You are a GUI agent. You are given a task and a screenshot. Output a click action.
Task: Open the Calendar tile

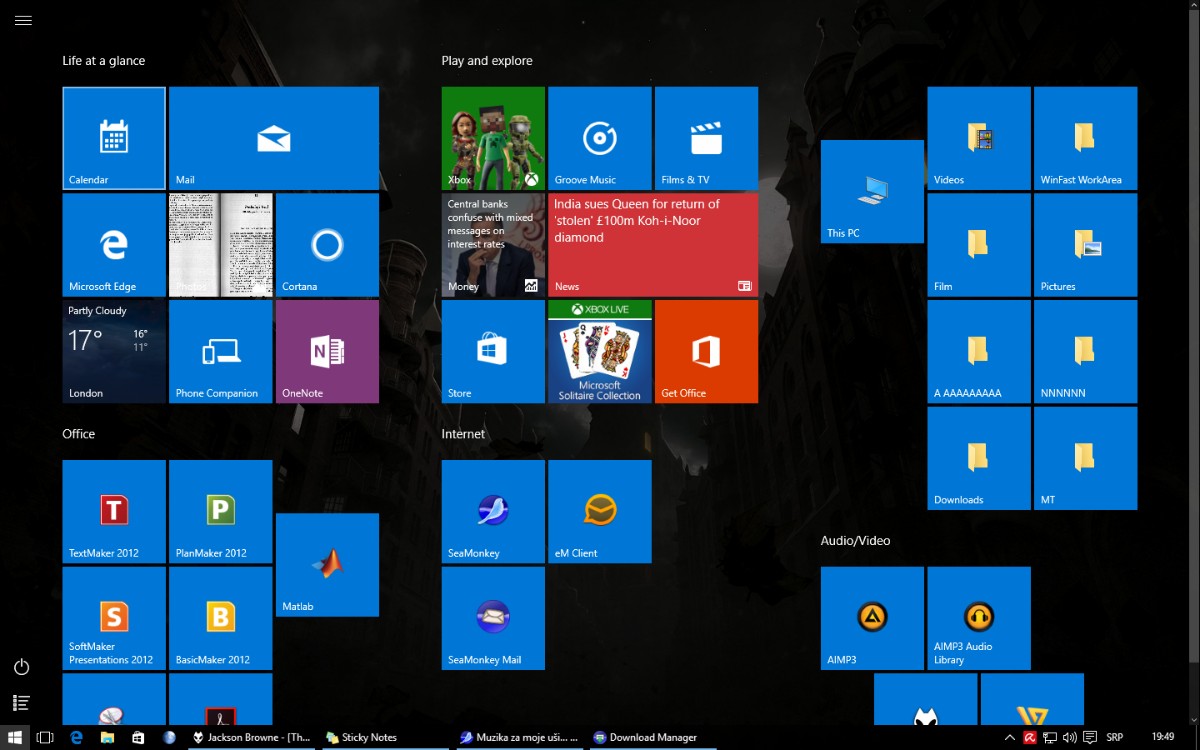[114, 138]
